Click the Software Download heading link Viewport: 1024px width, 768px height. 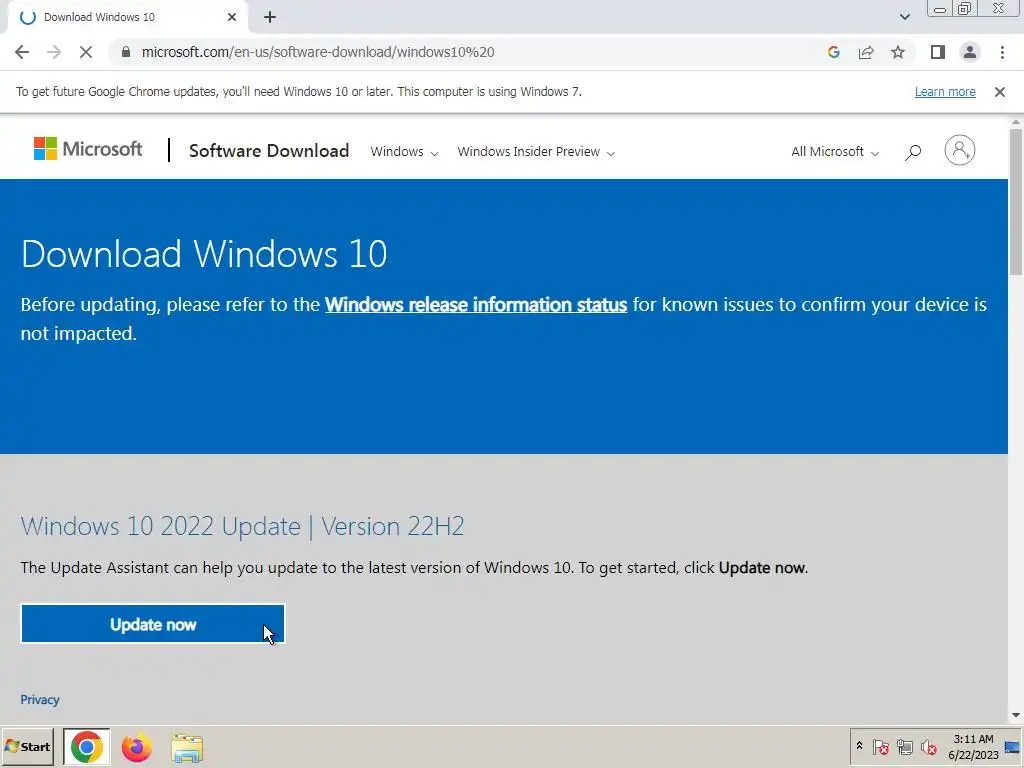[x=269, y=151]
